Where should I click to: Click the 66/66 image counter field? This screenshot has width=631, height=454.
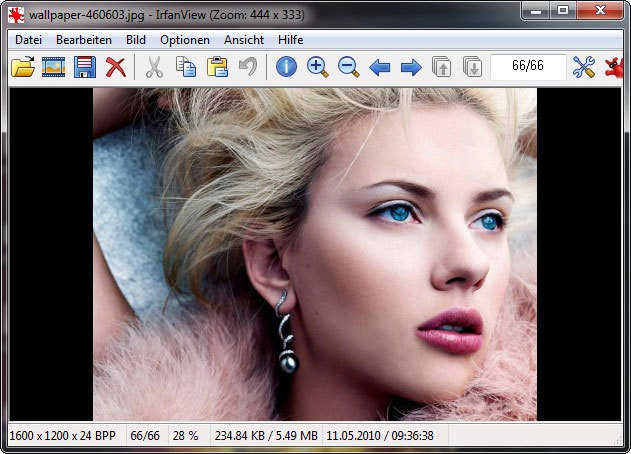pos(528,68)
